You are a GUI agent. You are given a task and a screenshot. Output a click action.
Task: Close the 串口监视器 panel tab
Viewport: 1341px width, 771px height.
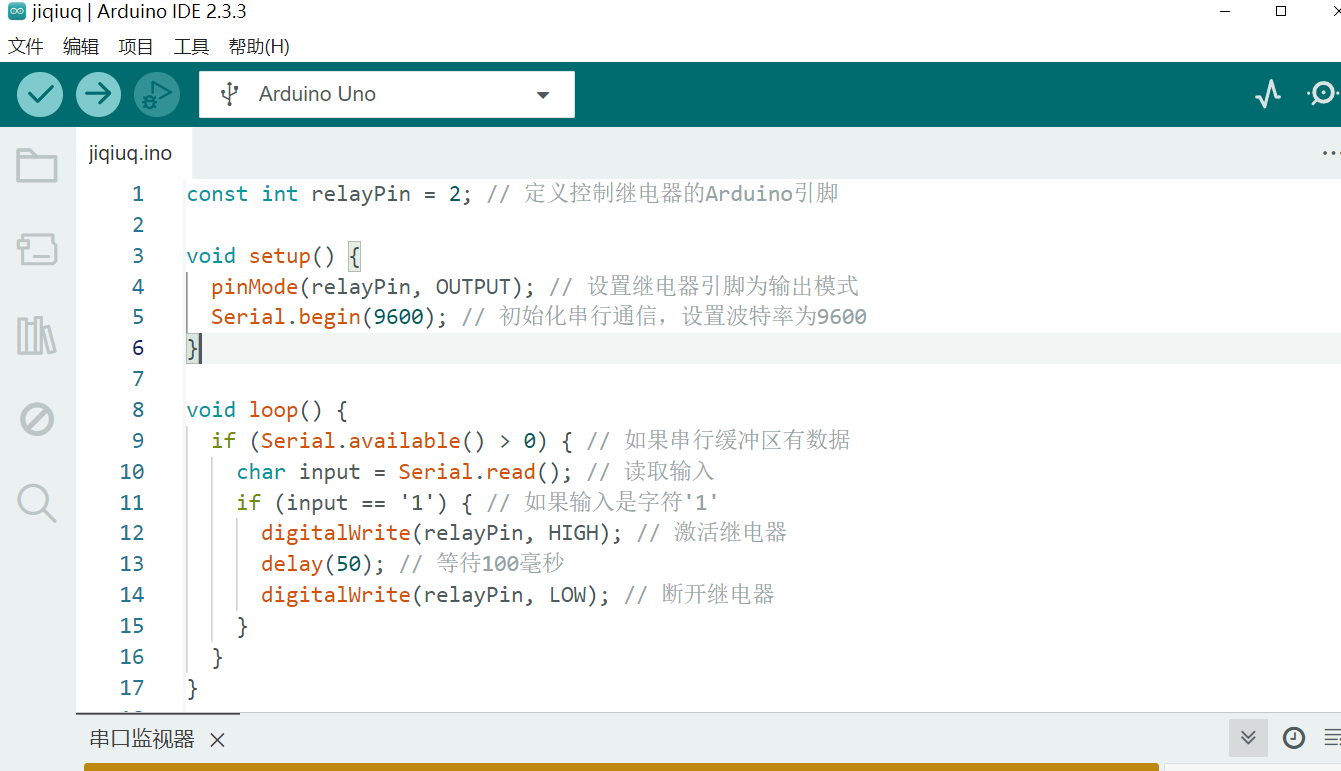point(217,740)
